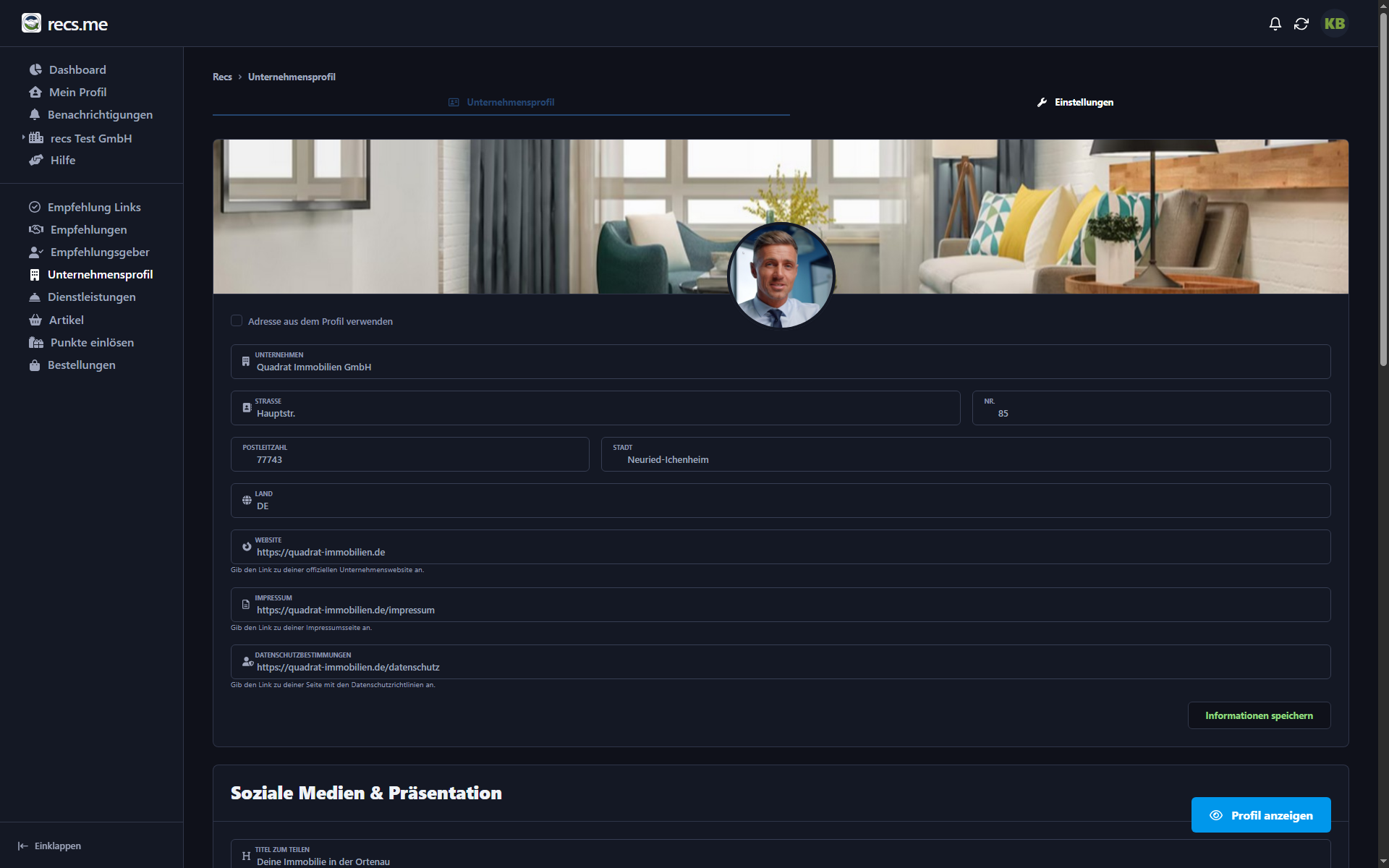Open Bestellungen in sidebar
1389x868 pixels.
pos(81,365)
